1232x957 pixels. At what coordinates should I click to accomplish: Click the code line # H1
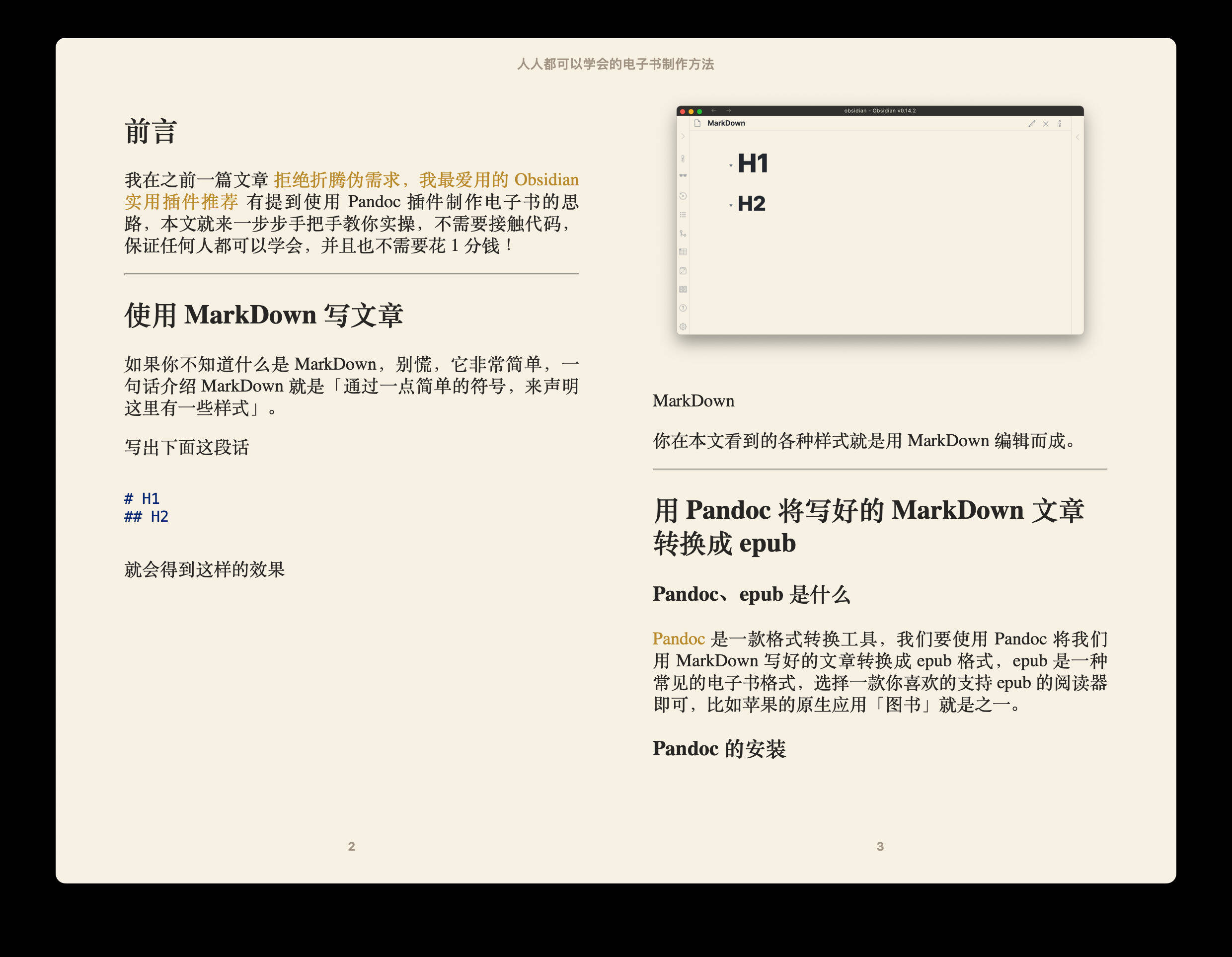pyautogui.click(x=142, y=498)
